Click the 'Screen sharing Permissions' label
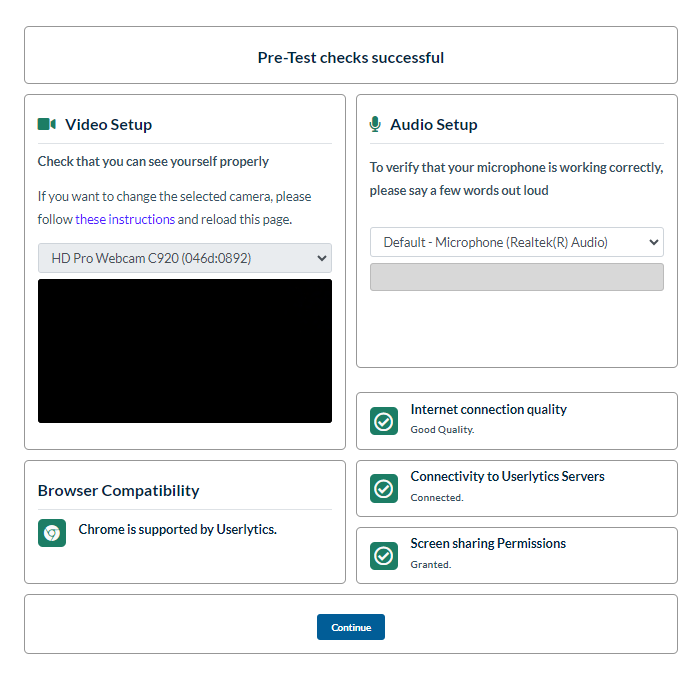The width and height of the screenshot is (694, 683). pos(488,543)
